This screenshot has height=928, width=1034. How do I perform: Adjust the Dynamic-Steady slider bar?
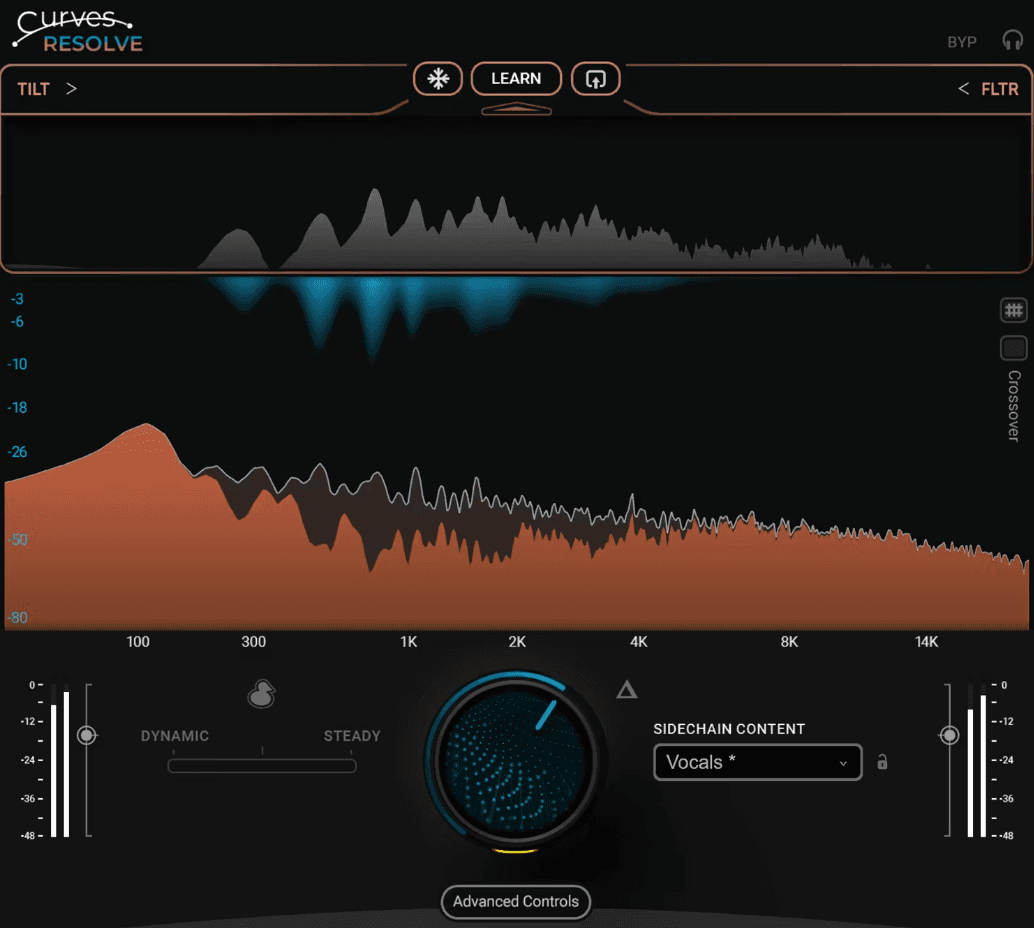[x=262, y=766]
